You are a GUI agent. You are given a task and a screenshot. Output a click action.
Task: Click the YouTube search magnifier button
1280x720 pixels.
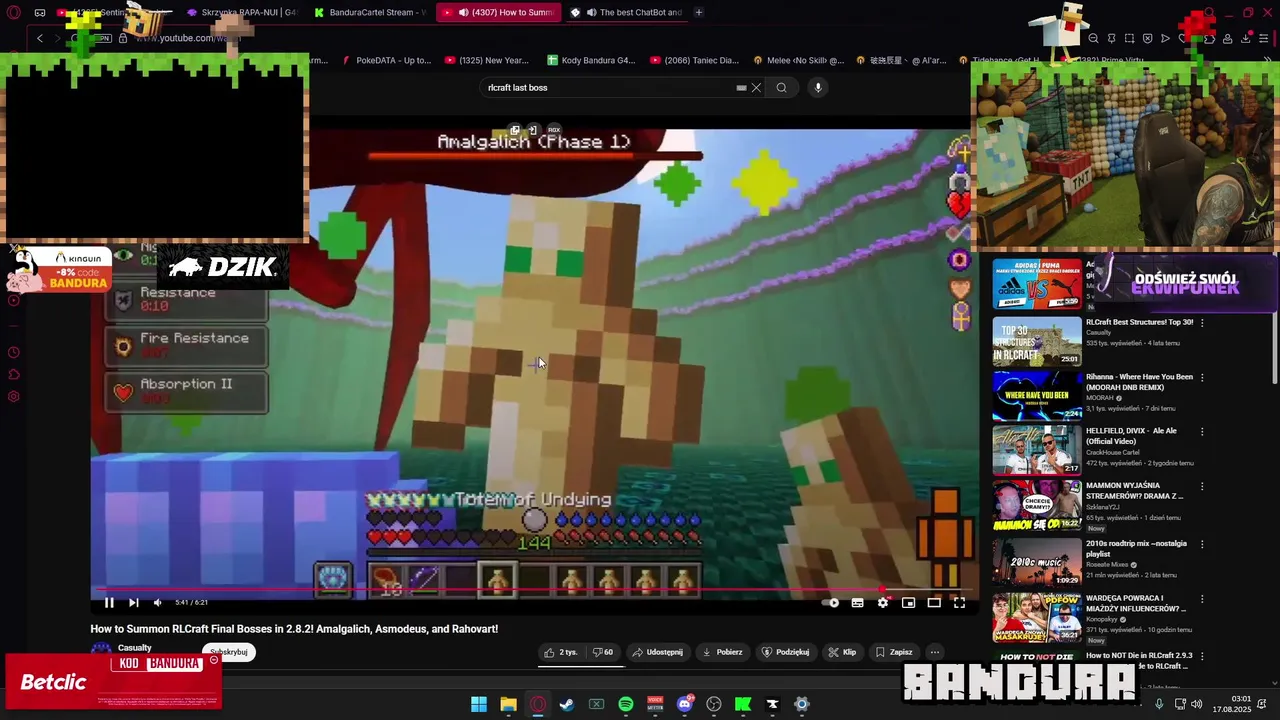[782, 88]
